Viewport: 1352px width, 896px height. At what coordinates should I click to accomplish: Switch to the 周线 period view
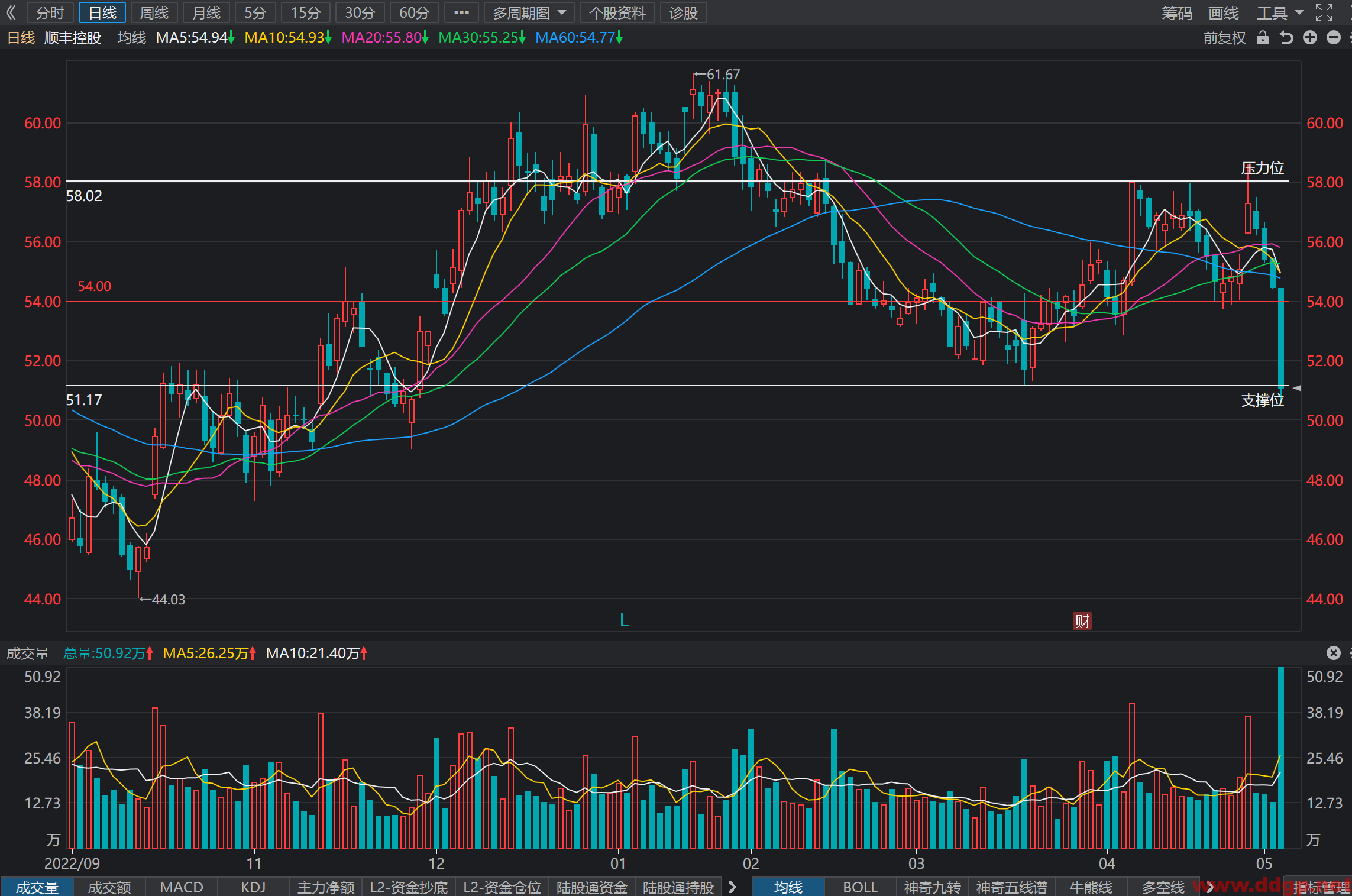154,12
